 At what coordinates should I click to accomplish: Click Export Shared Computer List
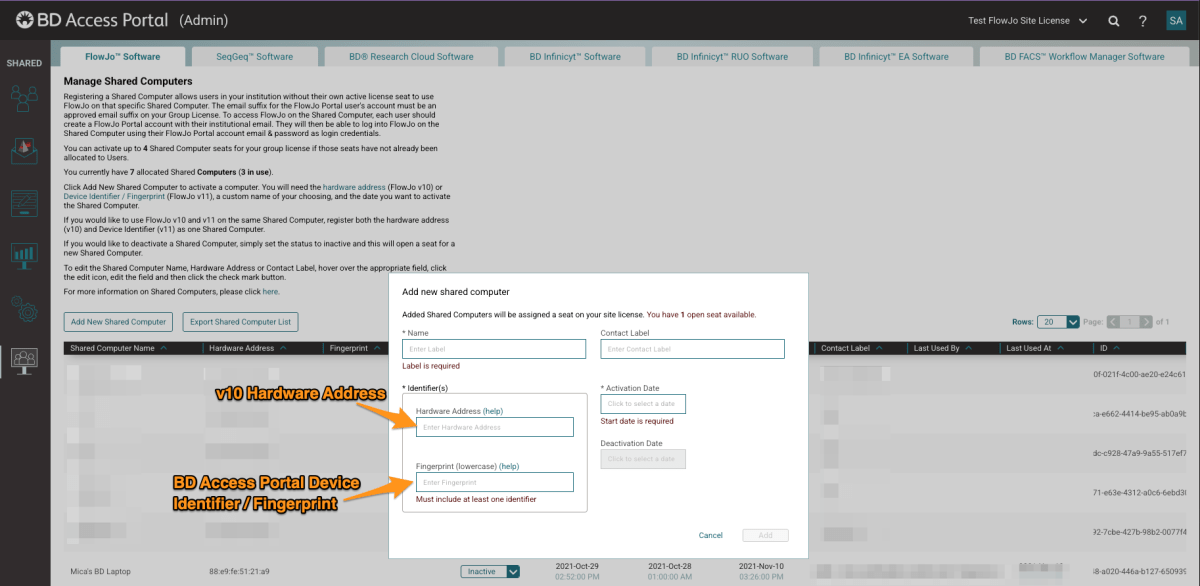pos(240,321)
